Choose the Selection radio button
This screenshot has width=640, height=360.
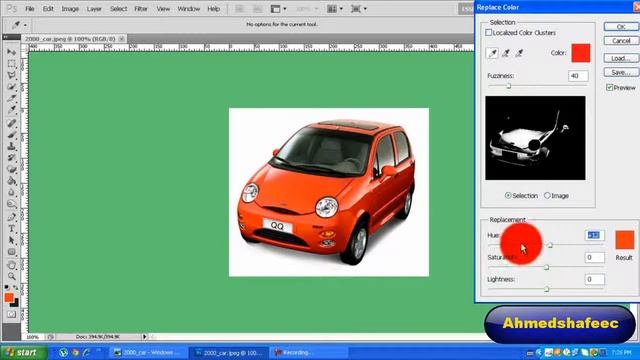coord(508,196)
